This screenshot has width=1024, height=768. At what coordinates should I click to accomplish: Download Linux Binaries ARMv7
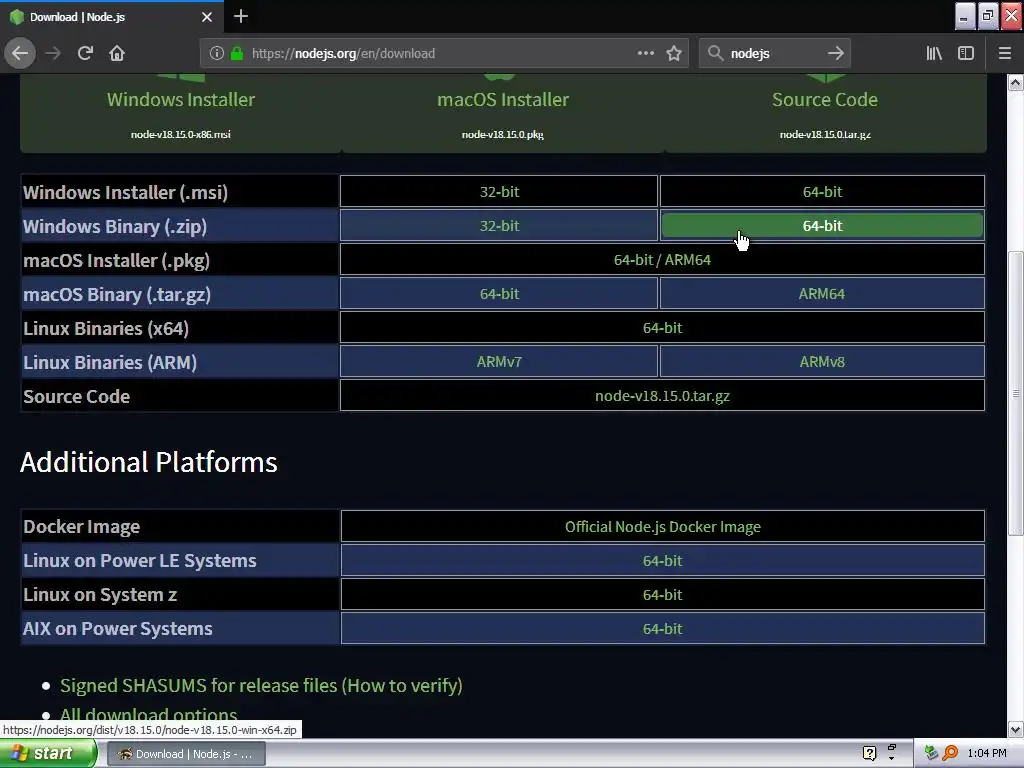tap(499, 361)
